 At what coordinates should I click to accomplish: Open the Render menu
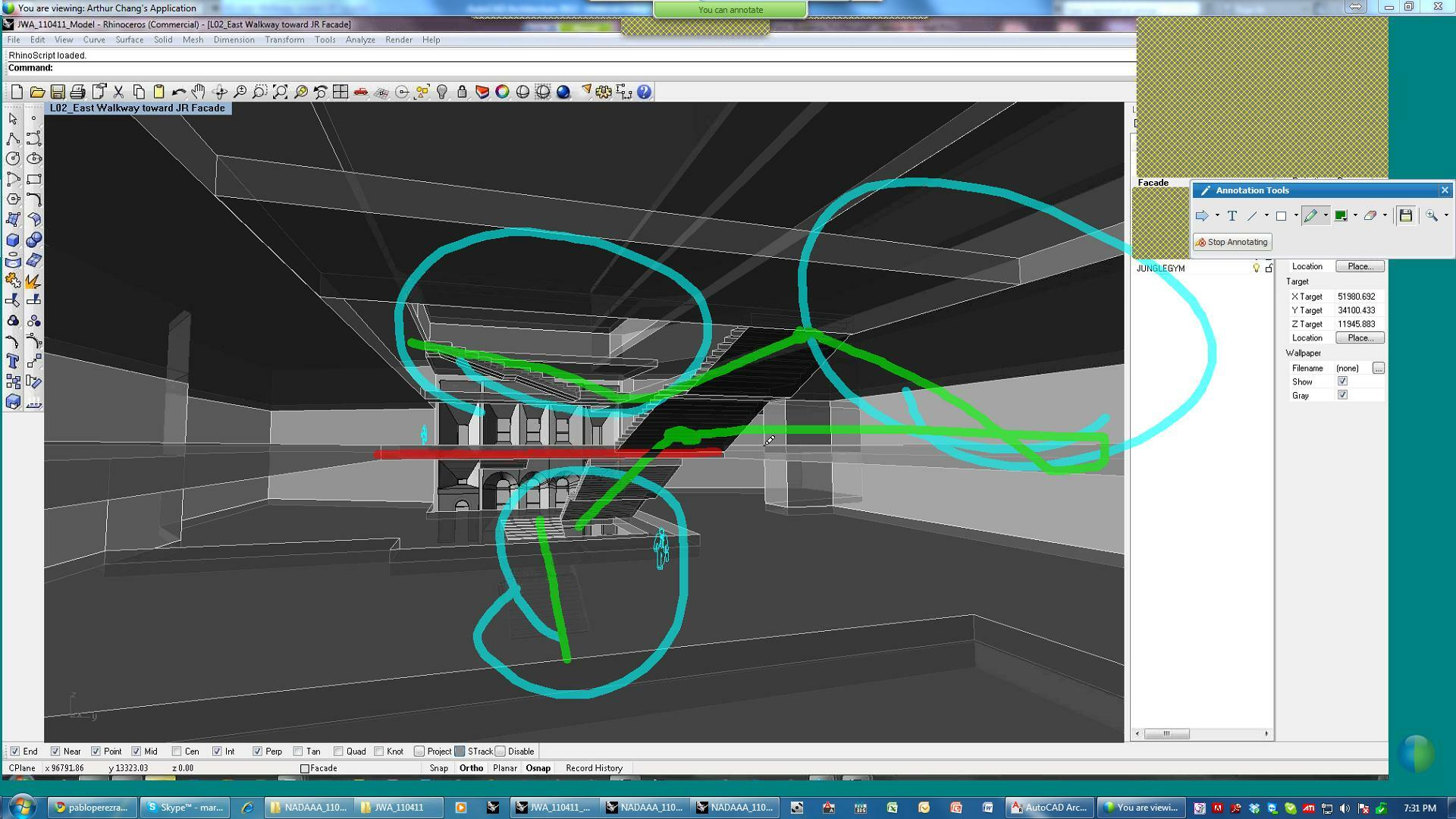(399, 39)
